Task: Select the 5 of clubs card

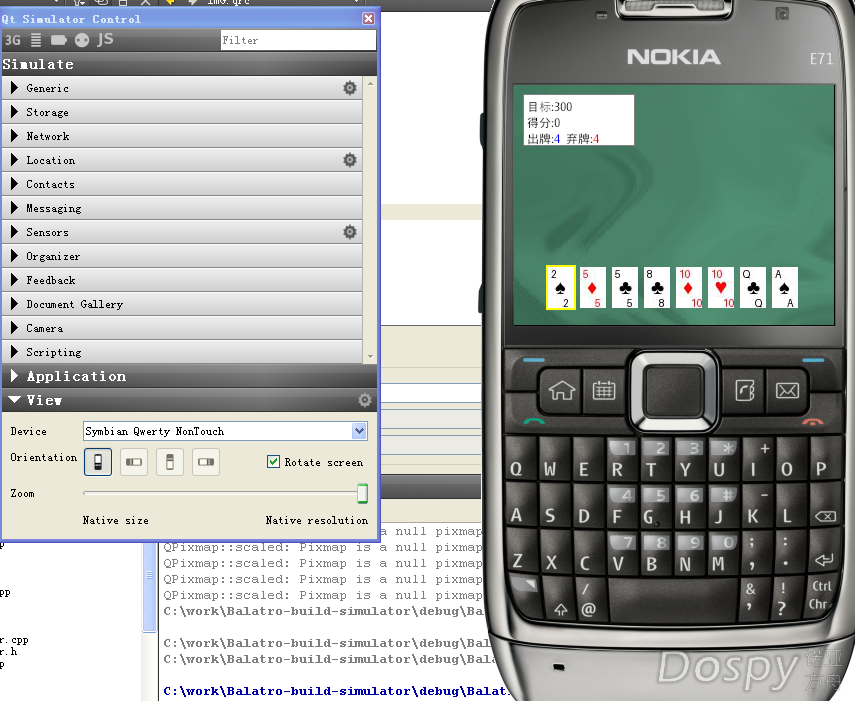Action: pos(624,287)
